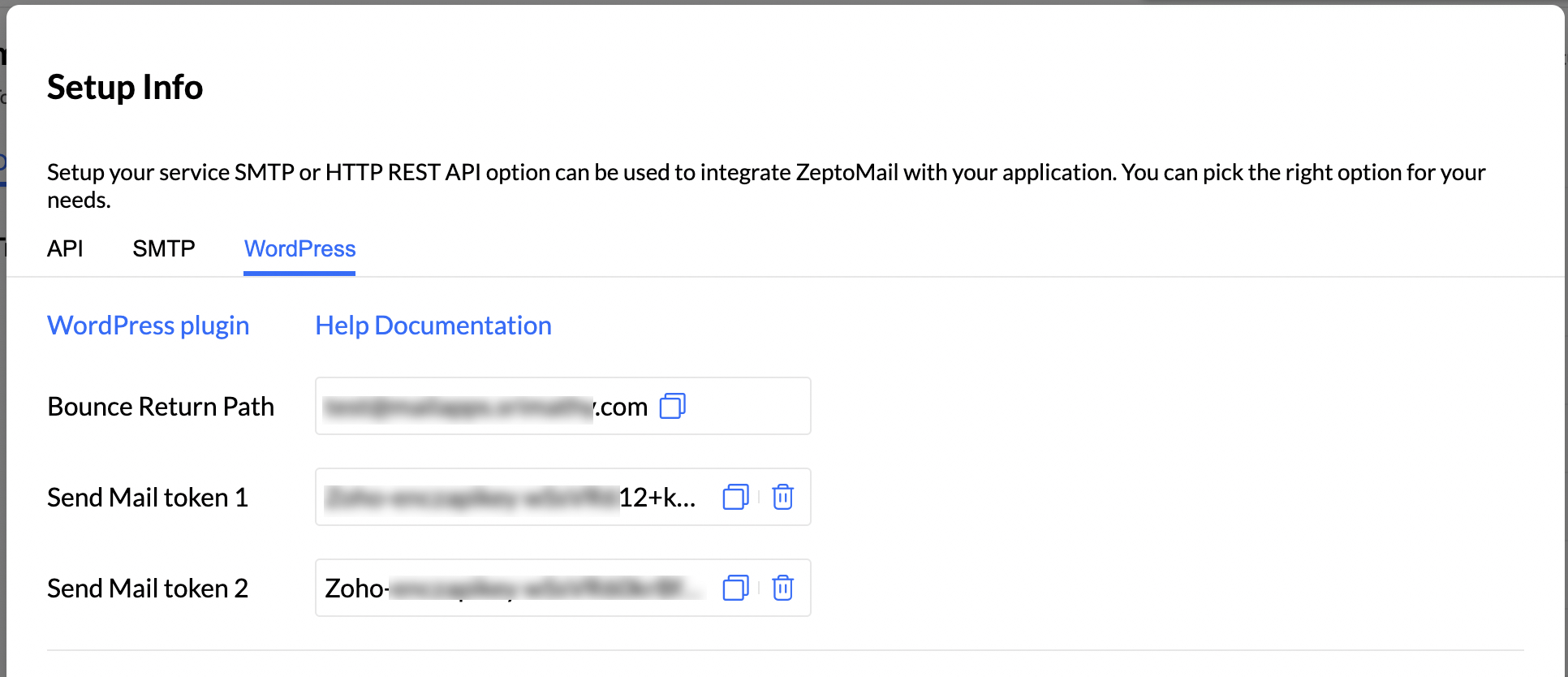Delete Send Mail token 2
Image resolution: width=1568 pixels, height=677 pixels.
(x=782, y=588)
